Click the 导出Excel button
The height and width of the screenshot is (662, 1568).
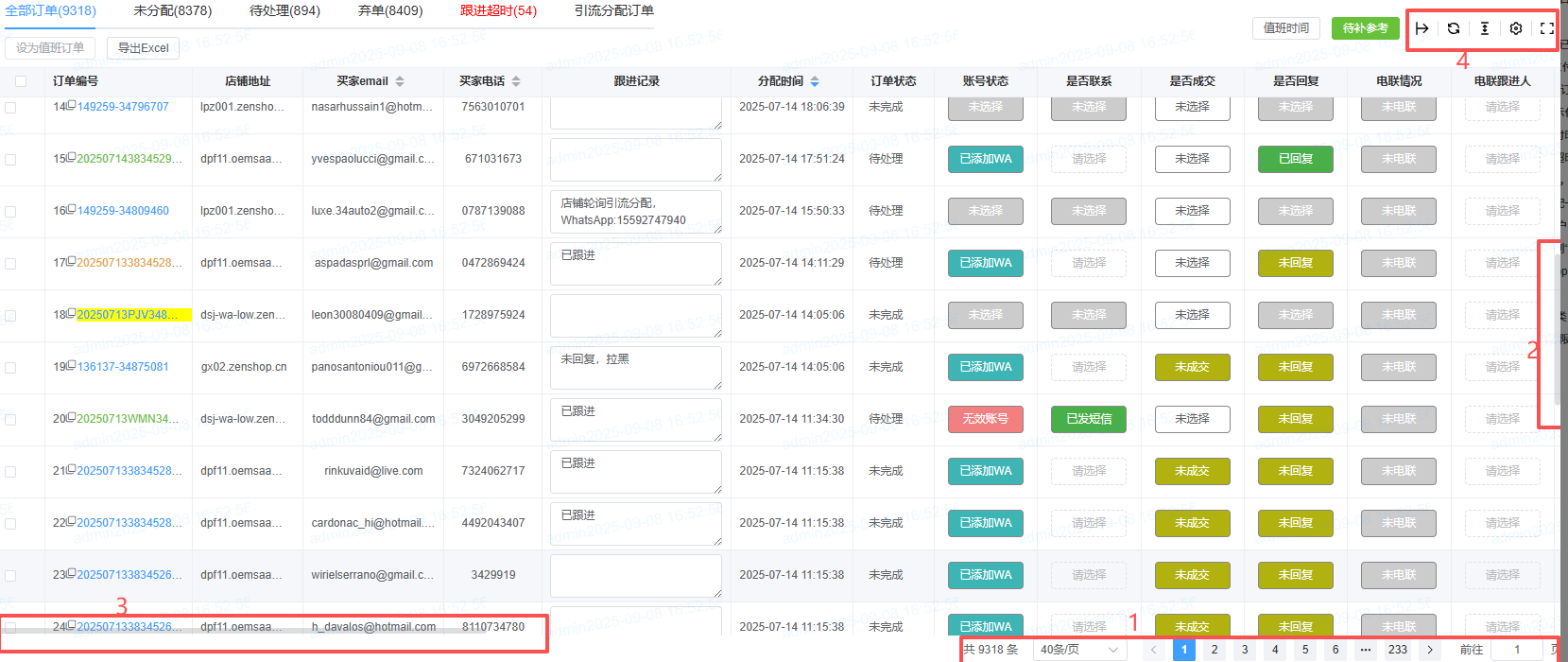(x=143, y=48)
